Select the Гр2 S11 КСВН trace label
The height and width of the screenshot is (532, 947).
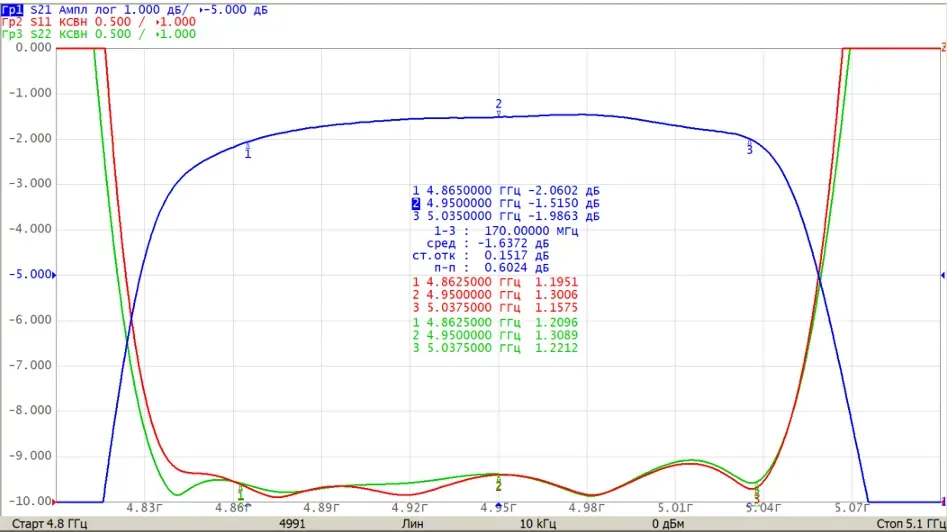(98, 22)
